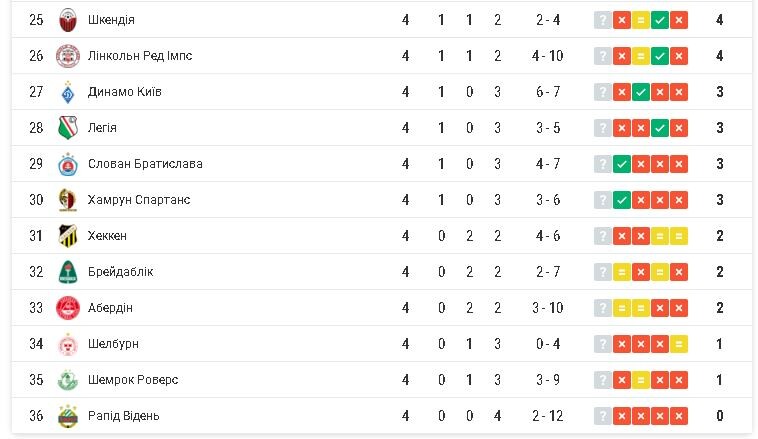Click the Лінкольн Ред Імпс crest
This screenshot has height=439, width=758.
(x=68, y=56)
